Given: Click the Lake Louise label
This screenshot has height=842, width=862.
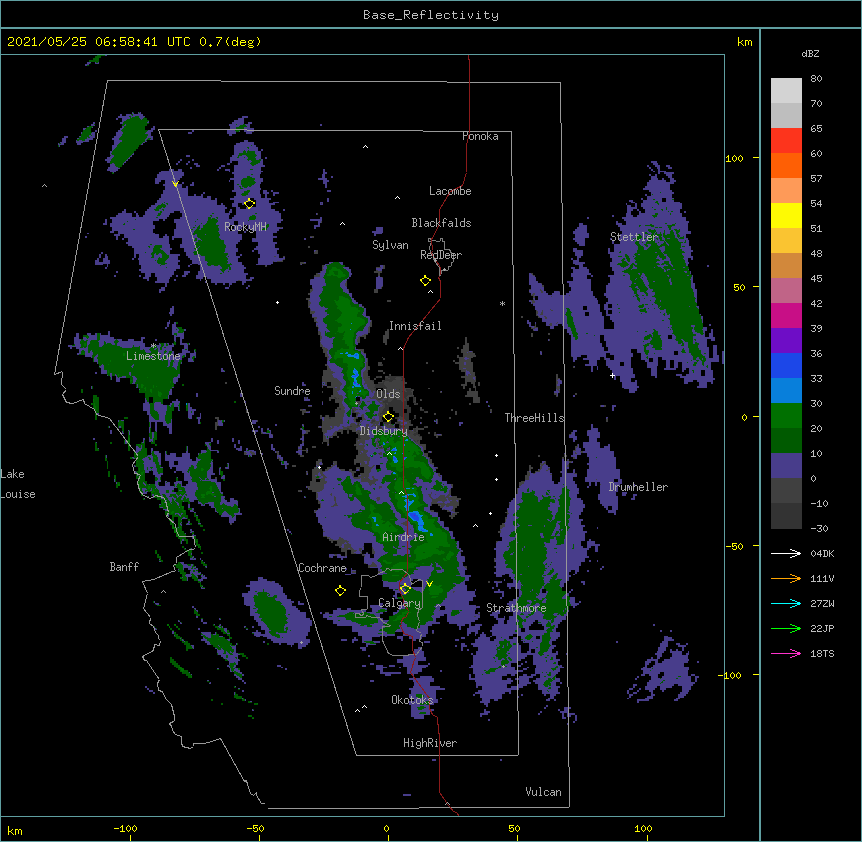Looking at the screenshot, I should (x=18, y=484).
